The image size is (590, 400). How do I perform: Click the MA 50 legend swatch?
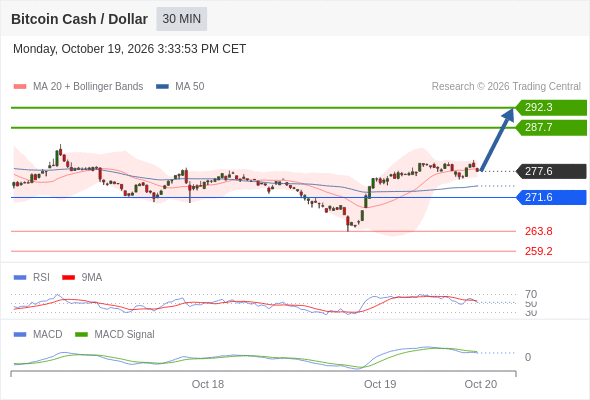coord(163,87)
